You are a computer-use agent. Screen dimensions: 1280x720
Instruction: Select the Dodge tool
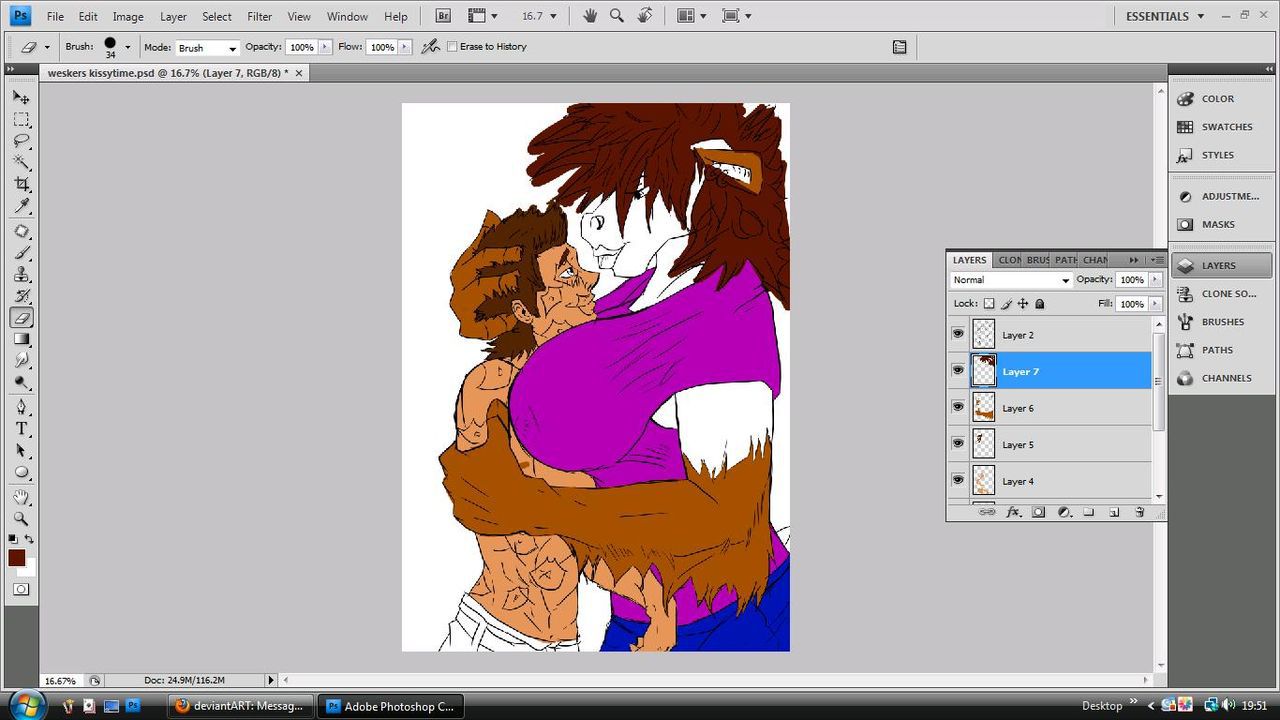point(21,383)
